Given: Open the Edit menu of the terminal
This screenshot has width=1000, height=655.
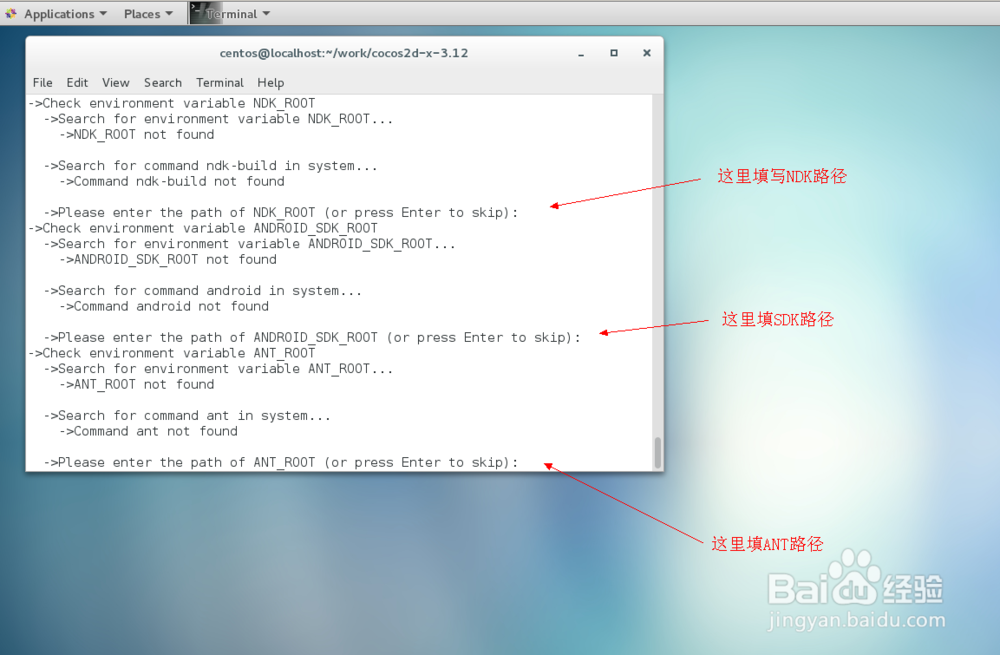Looking at the screenshot, I should [x=77, y=82].
